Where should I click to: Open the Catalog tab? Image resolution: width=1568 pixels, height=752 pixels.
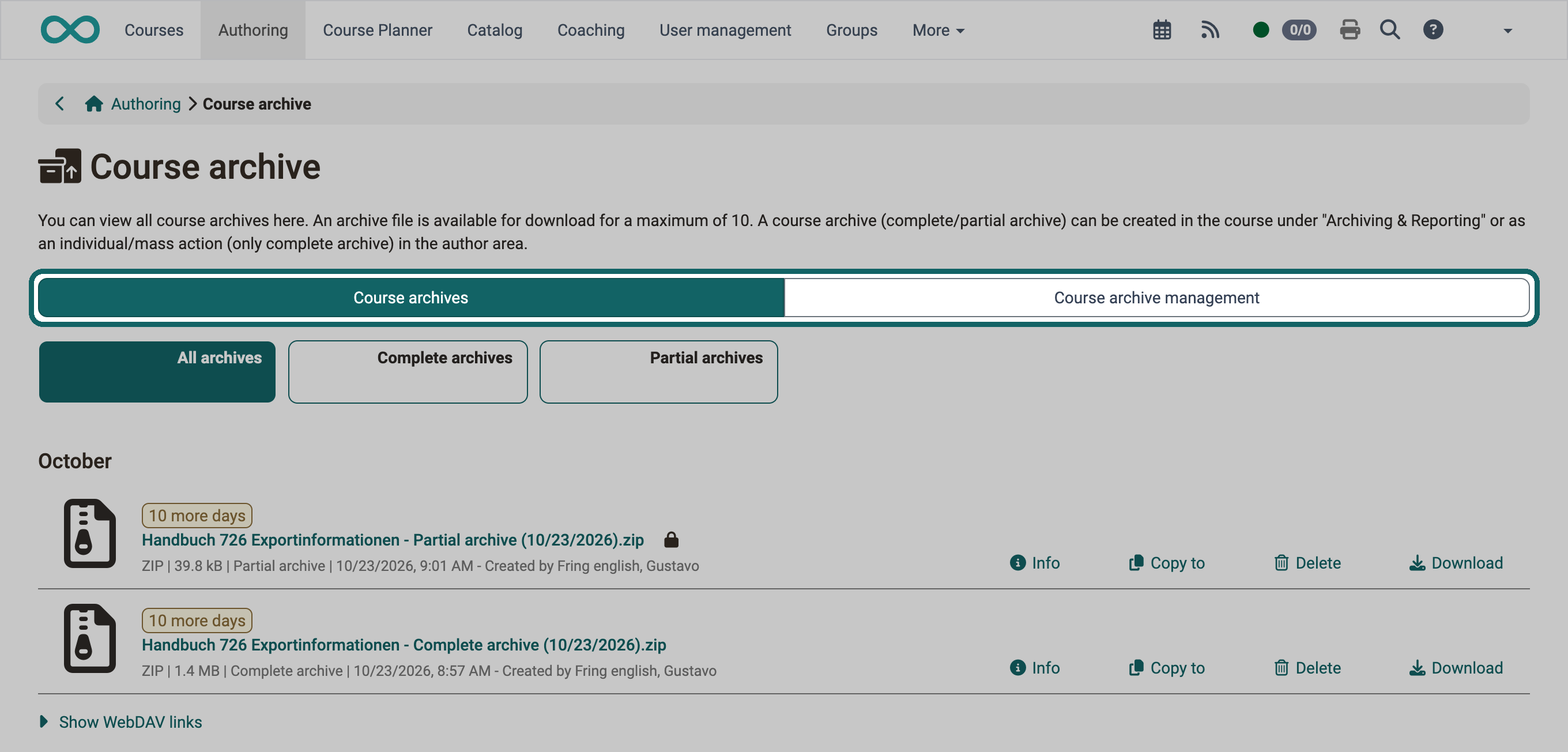point(495,30)
